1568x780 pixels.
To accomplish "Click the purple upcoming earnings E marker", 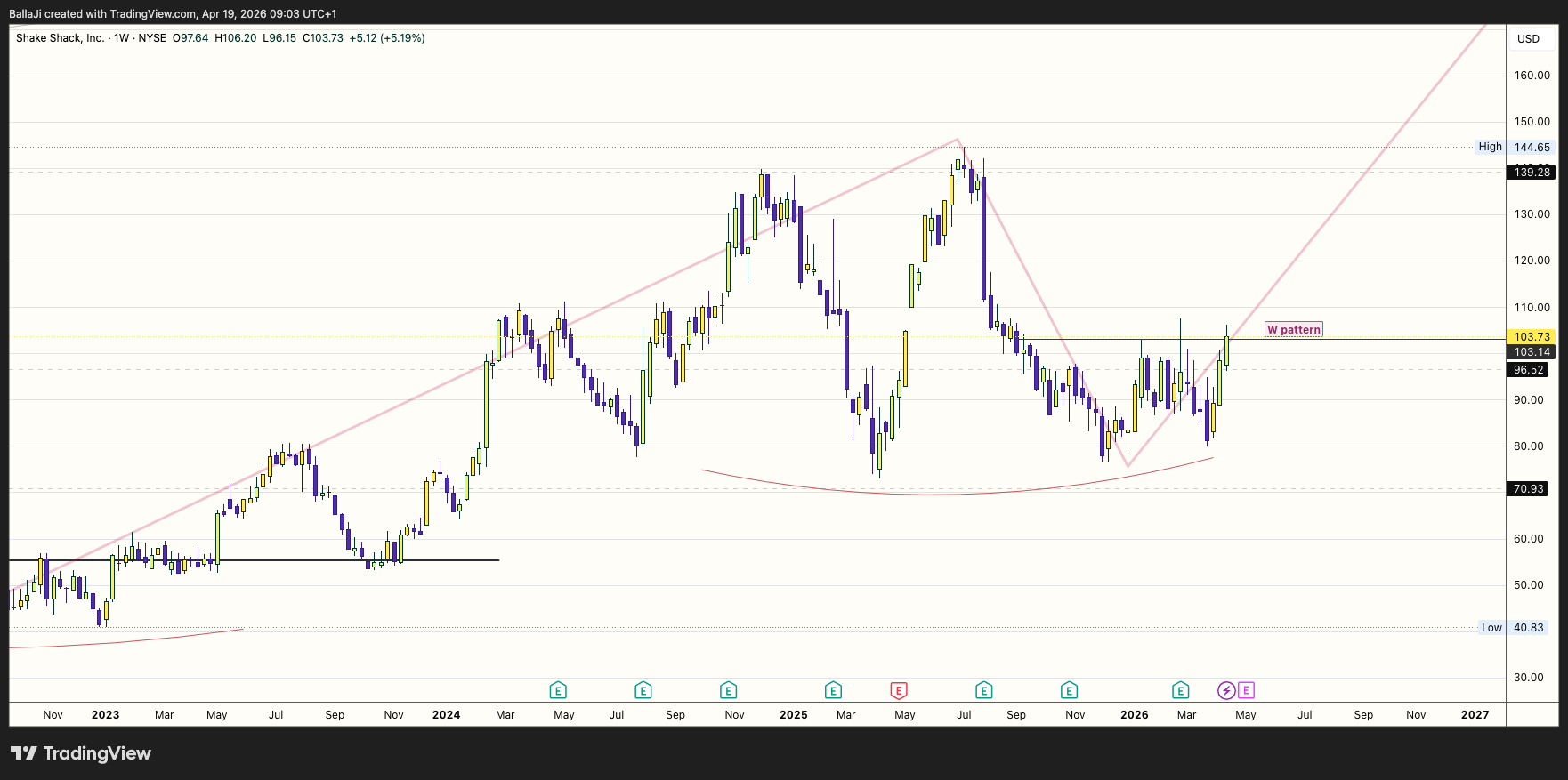I will pos(1246,690).
